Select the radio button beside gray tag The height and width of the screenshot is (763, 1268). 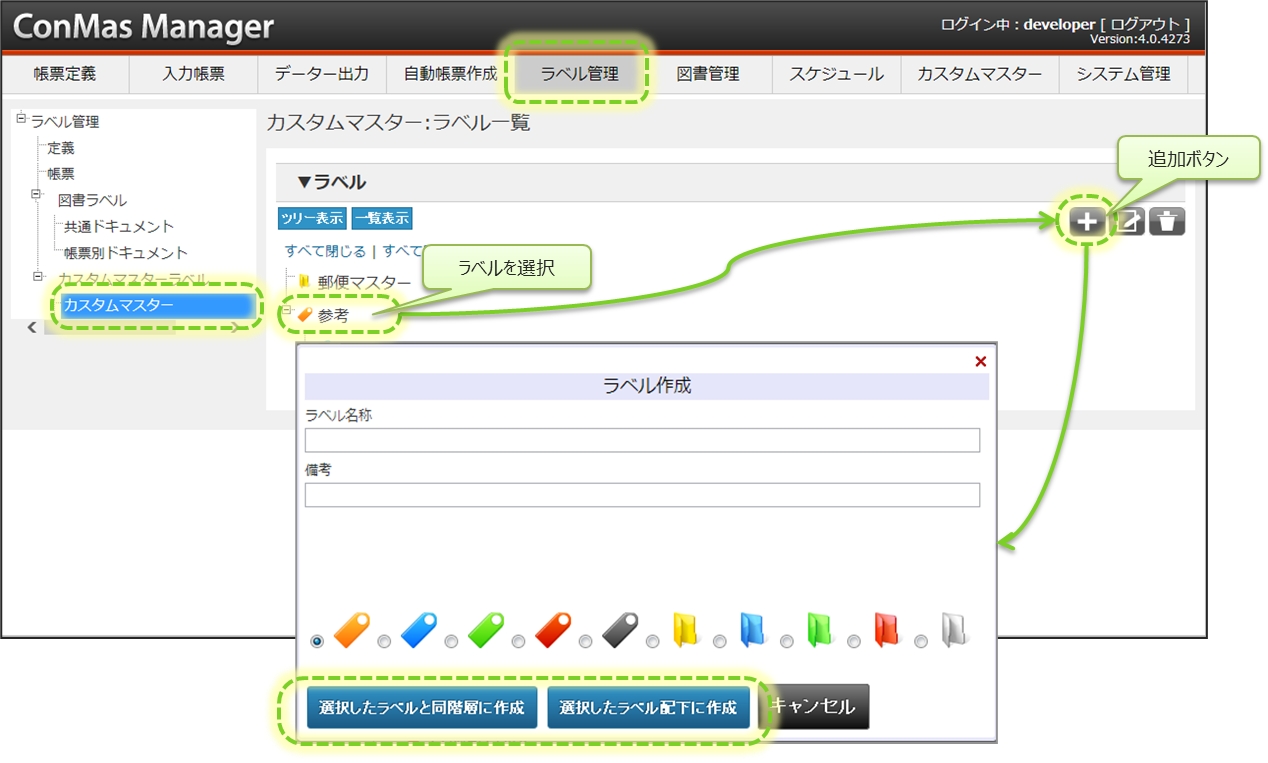pos(585,641)
